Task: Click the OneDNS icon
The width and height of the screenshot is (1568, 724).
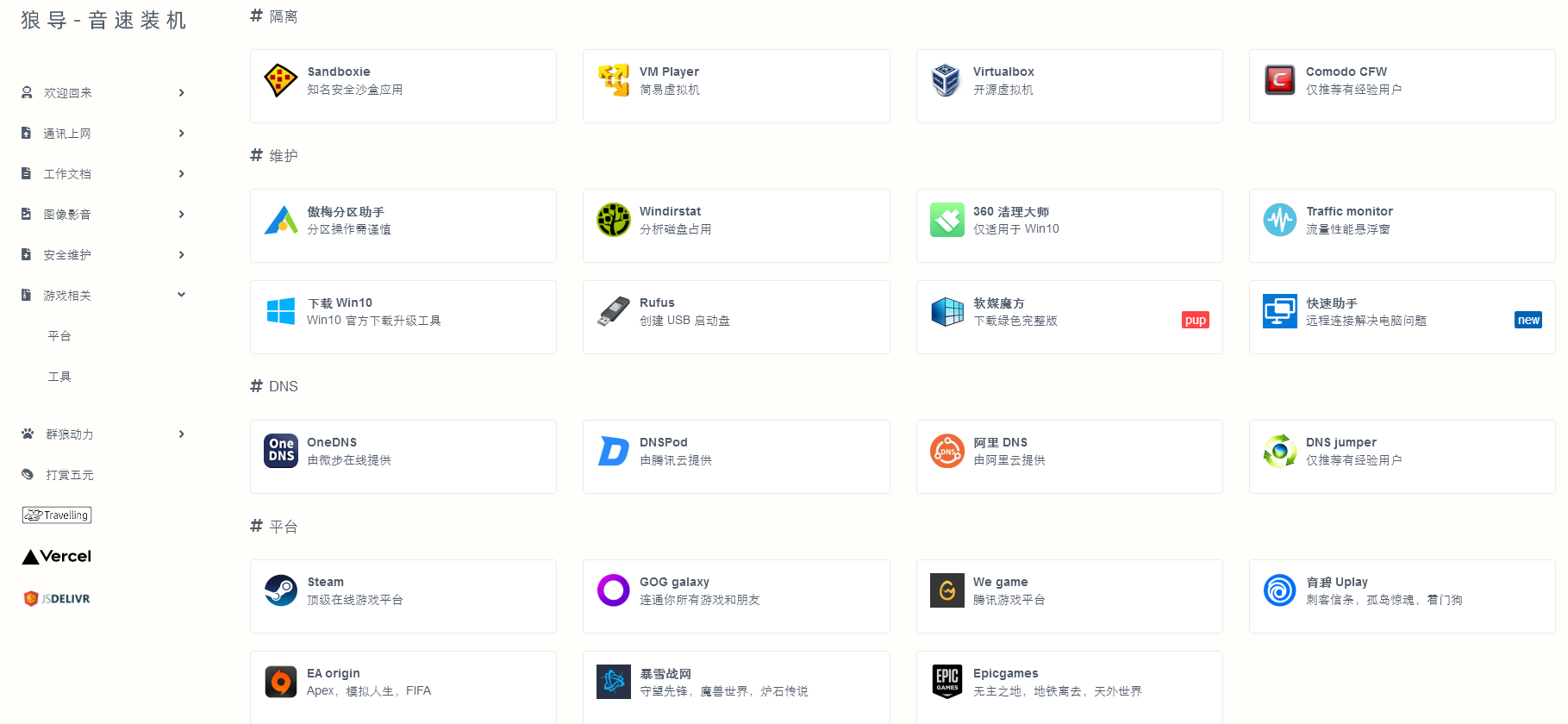Action: click(280, 451)
